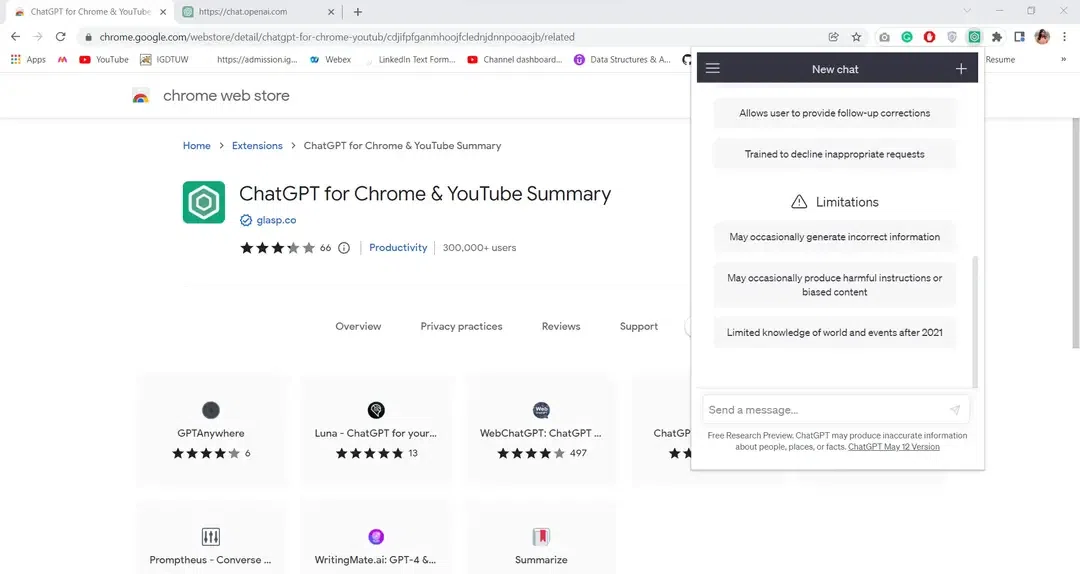Image resolution: width=1080 pixels, height=574 pixels.
Task: Click the ChatGPT for Chrome extension logo
Action: pyautogui.click(x=204, y=203)
